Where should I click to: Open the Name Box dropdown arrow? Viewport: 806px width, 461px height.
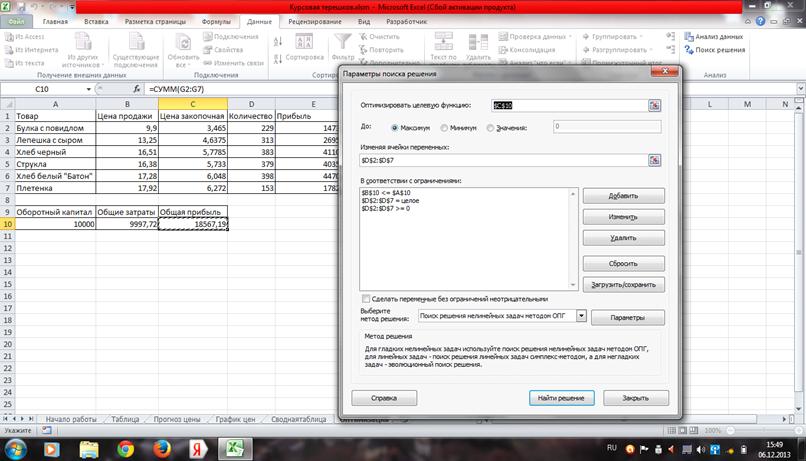88,90
